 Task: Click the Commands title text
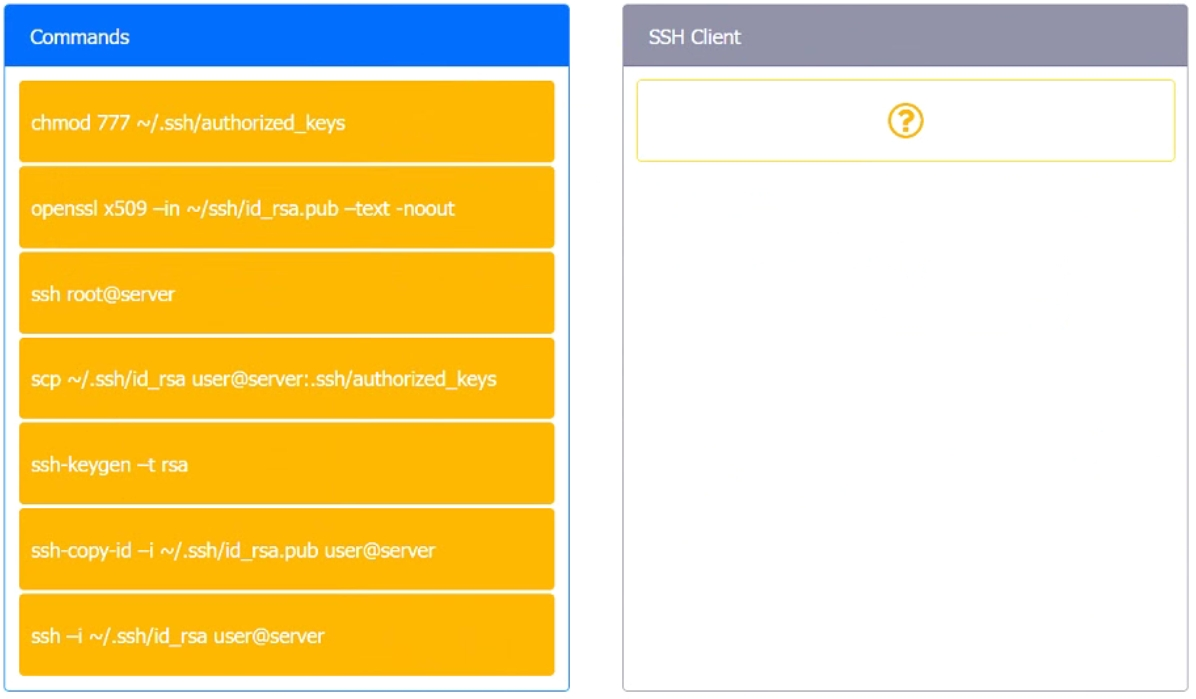pyautogui.click(x=79, y=37)
